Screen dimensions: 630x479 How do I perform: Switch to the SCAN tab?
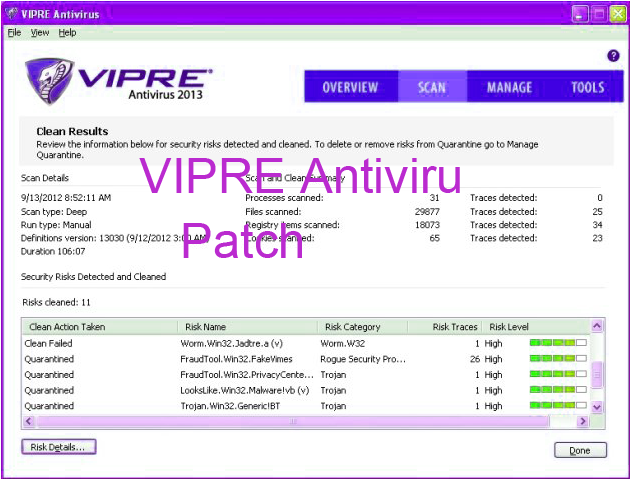click(432, 87)
